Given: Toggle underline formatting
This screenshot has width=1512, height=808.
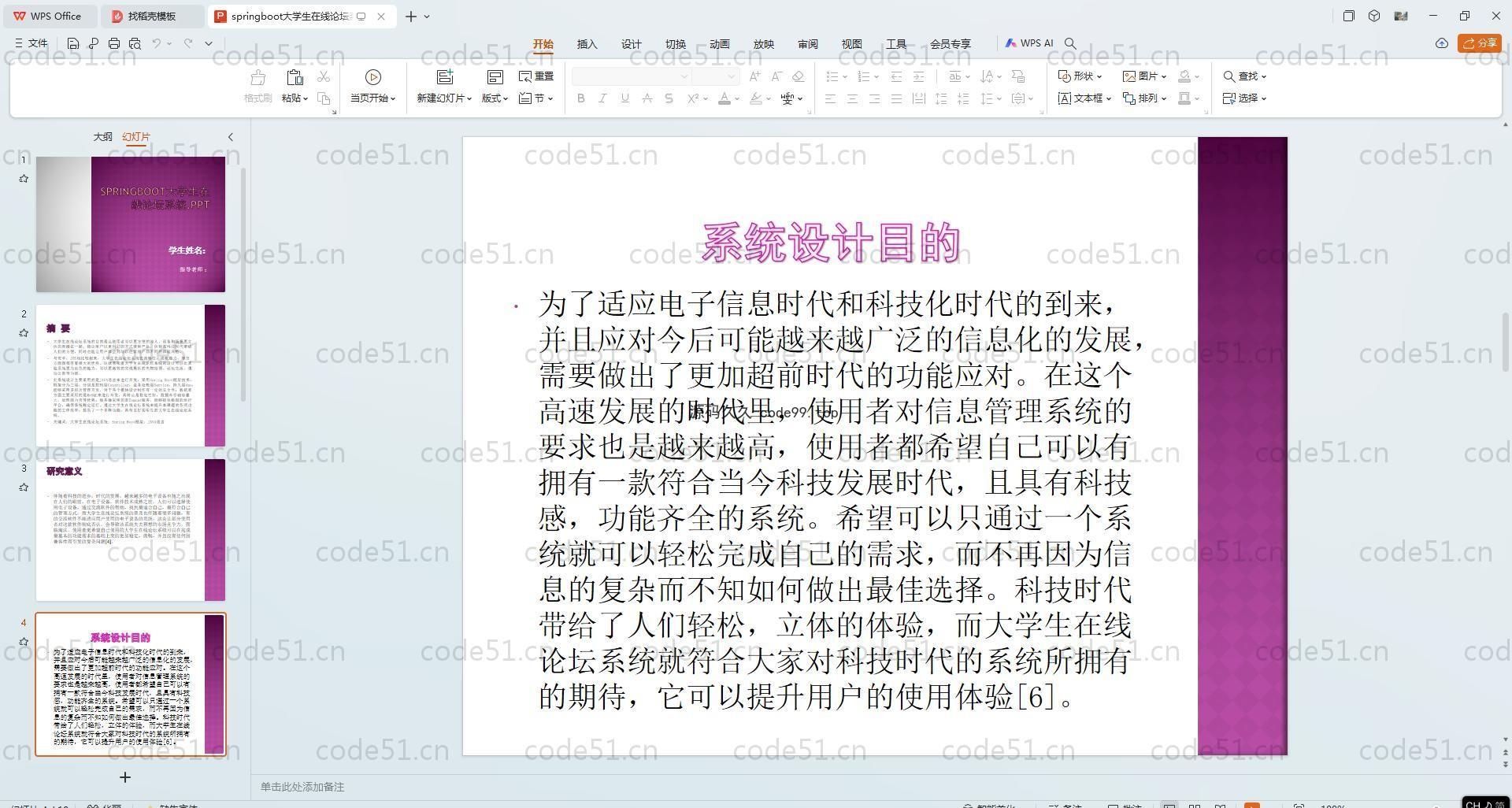Looking at the screenshot, I should [x=624, y=98].
